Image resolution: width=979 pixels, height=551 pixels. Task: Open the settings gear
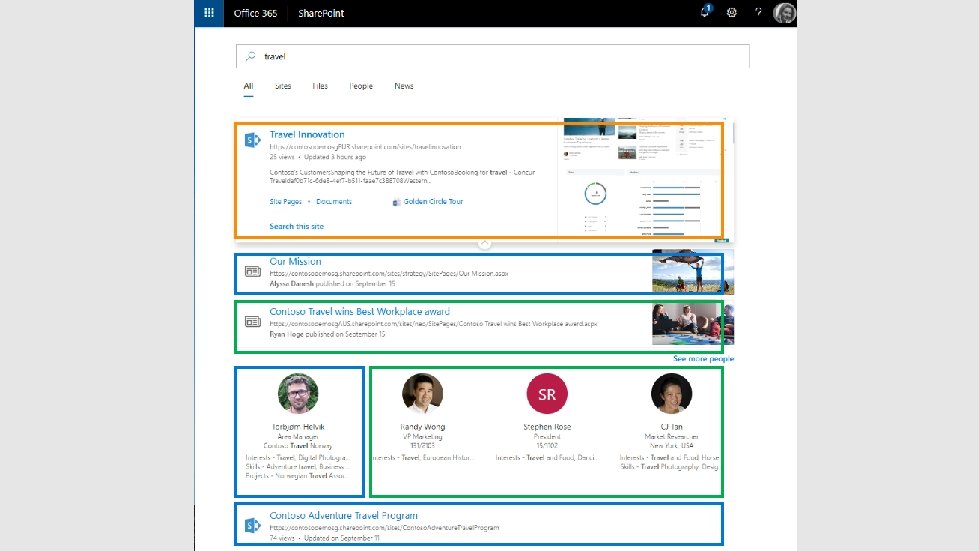[x=732, y=12]
